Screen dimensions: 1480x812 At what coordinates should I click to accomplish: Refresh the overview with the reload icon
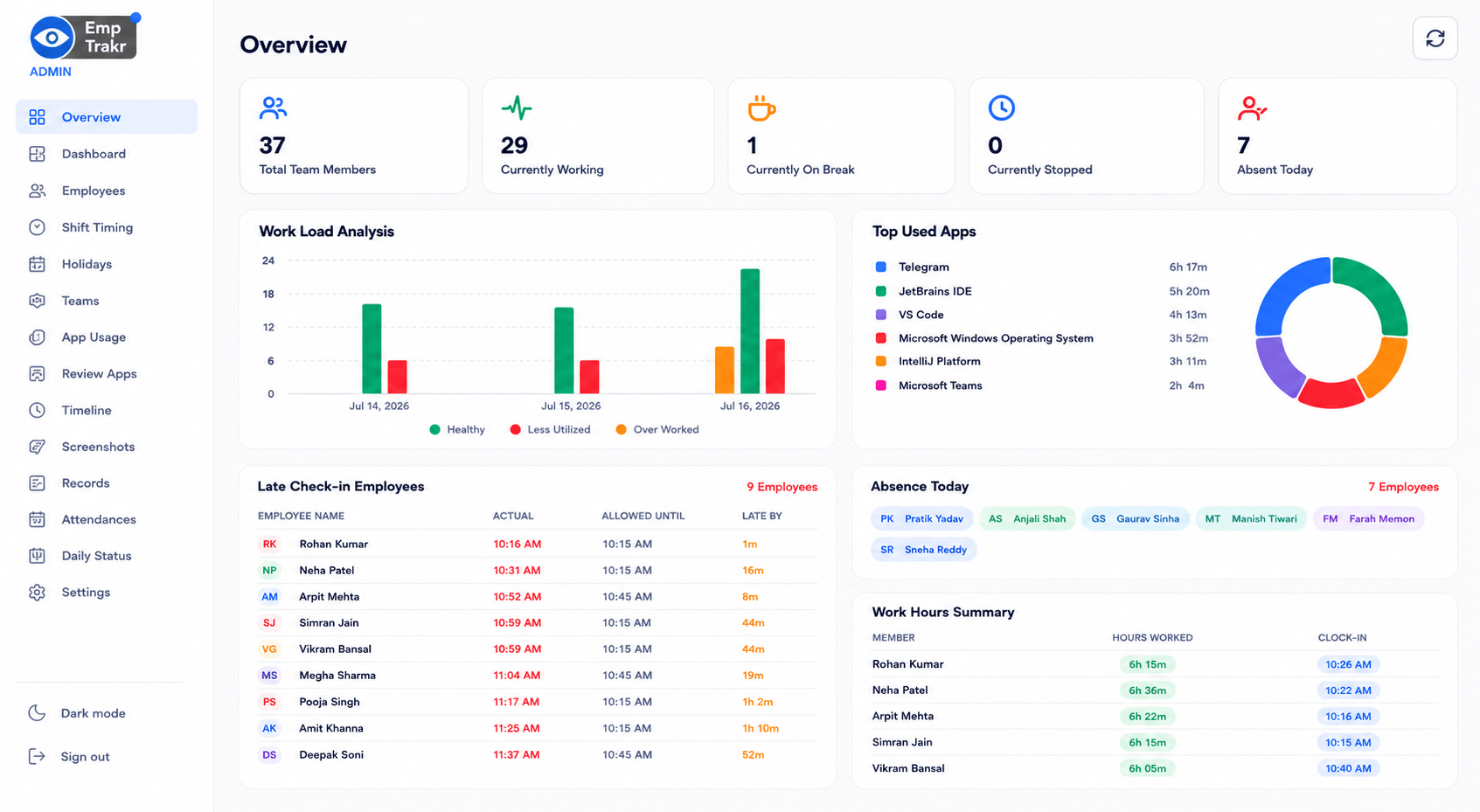click(1435, 38)
